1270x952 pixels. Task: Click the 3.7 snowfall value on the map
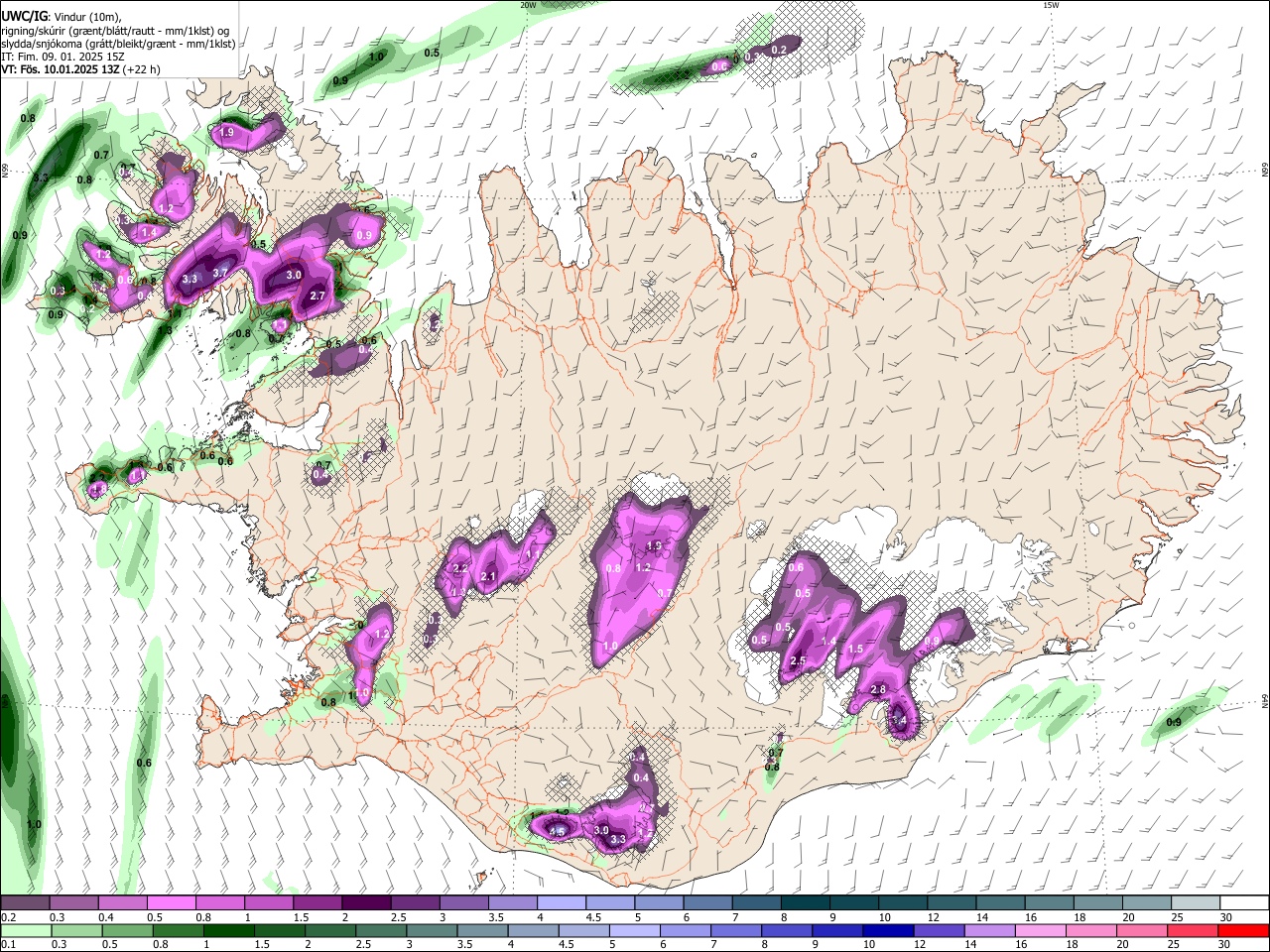tap(220, 273)
